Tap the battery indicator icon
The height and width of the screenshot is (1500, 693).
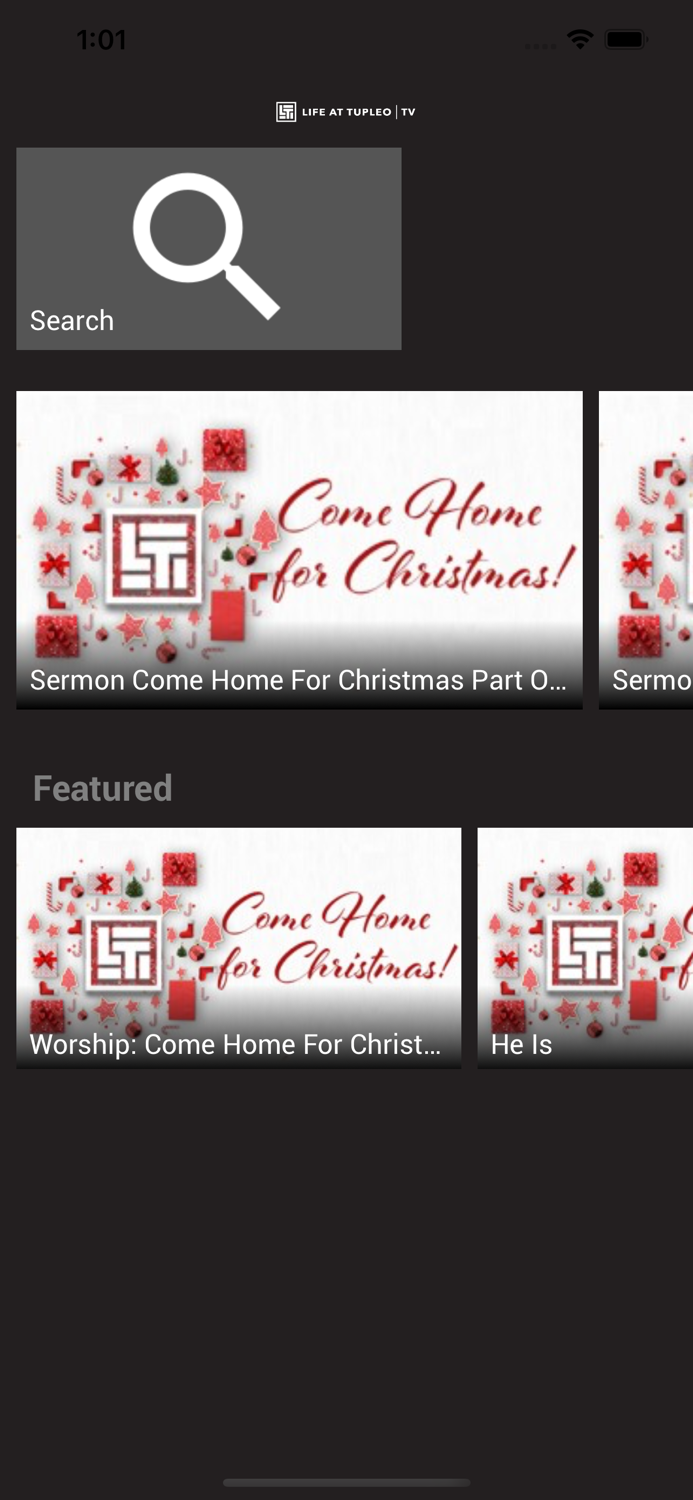[627, 40]
